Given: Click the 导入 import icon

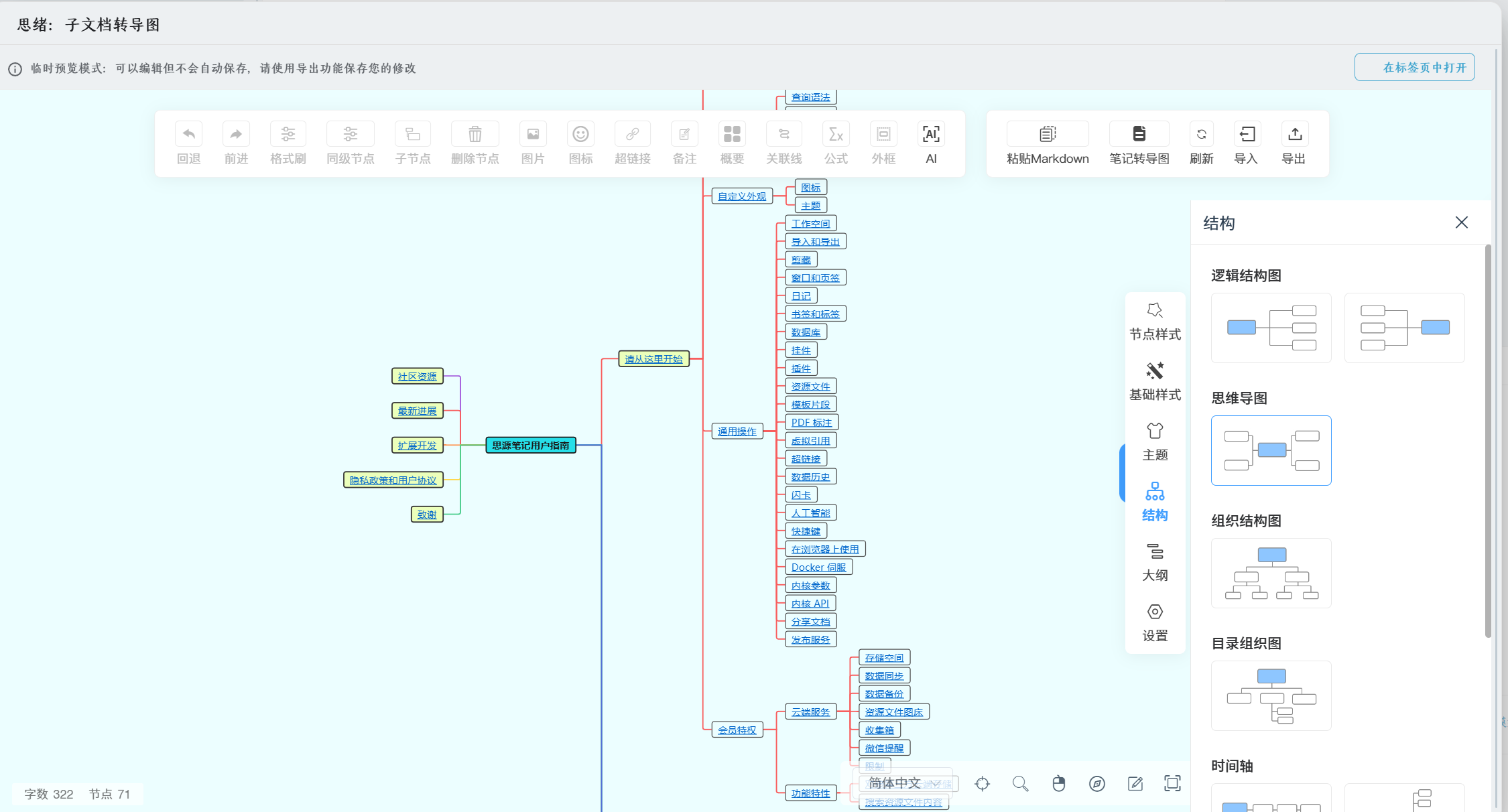Looking at the screenshot, I should [x=1247, y=135].
